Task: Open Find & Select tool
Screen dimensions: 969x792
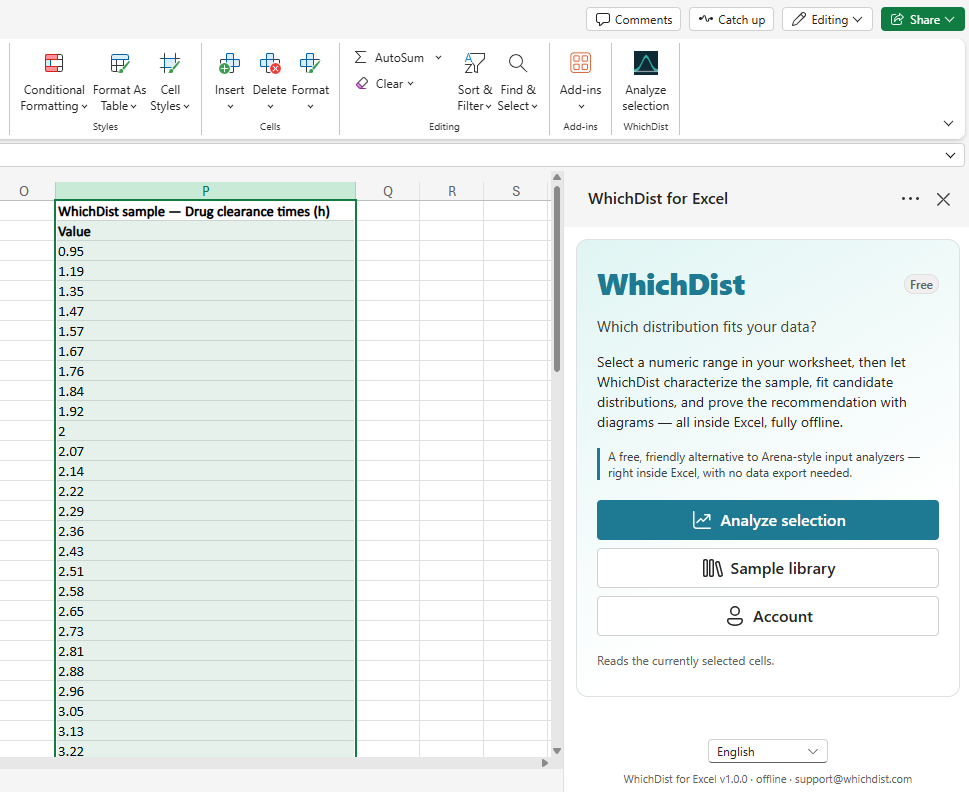Action: 518,82
